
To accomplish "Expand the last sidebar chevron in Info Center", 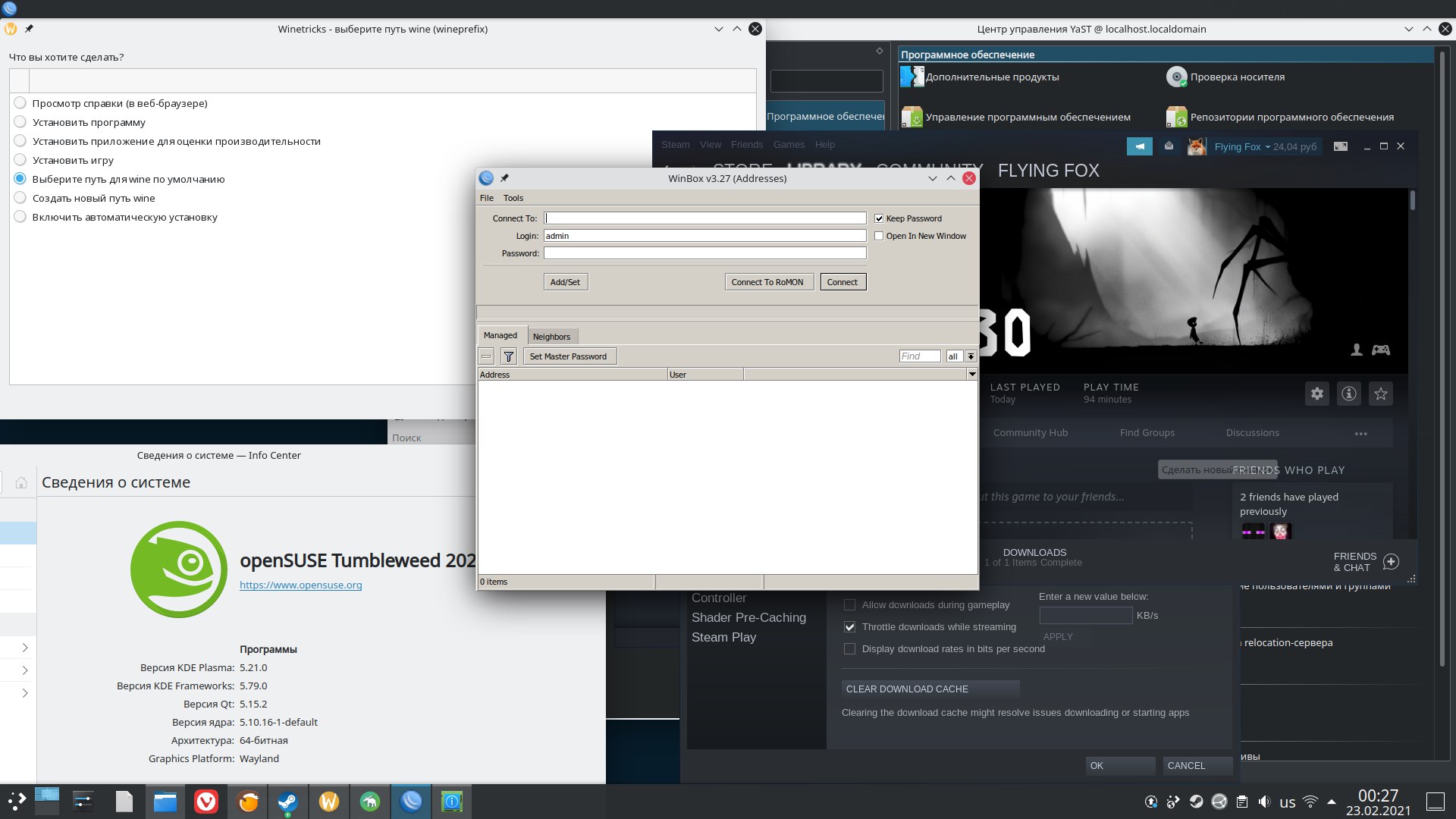I will point(25,693).
